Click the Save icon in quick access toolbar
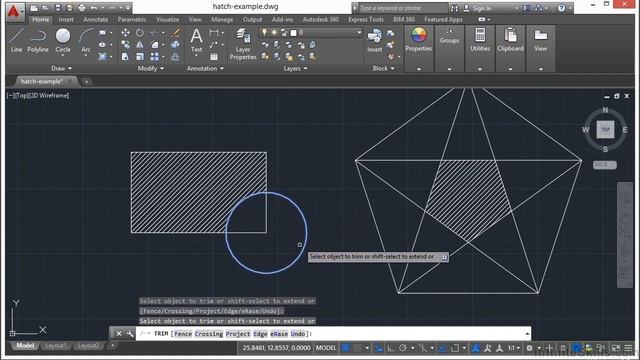Screen dimensions: 640x360 58,8
